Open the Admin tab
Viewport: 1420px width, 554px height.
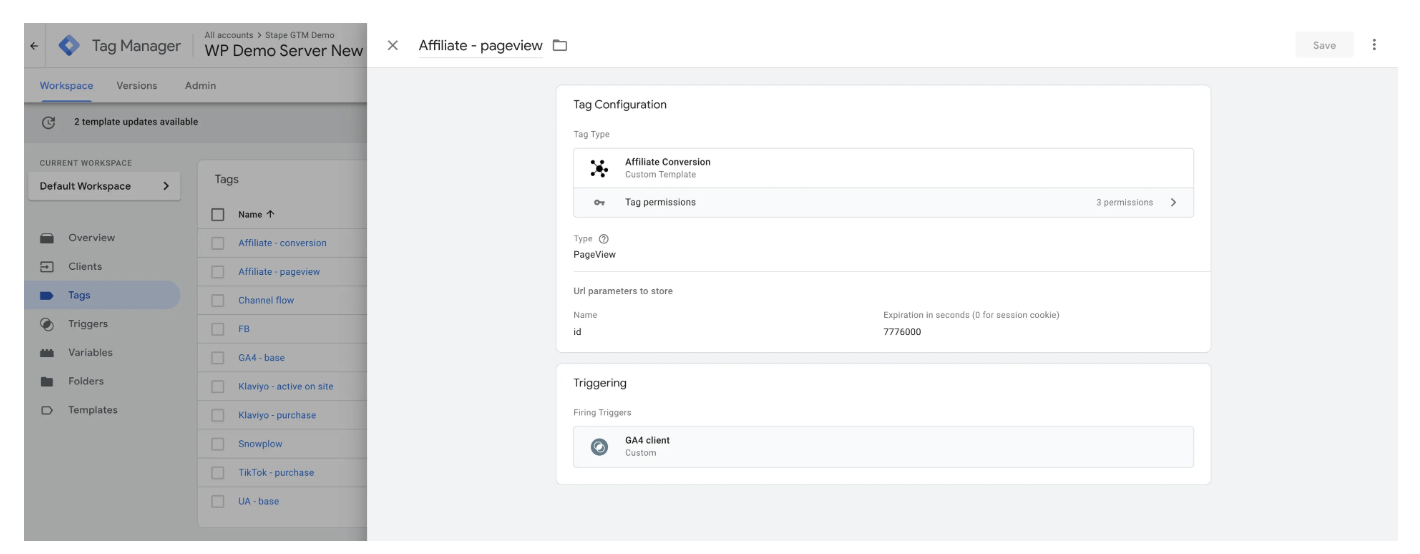click(200, 86)
